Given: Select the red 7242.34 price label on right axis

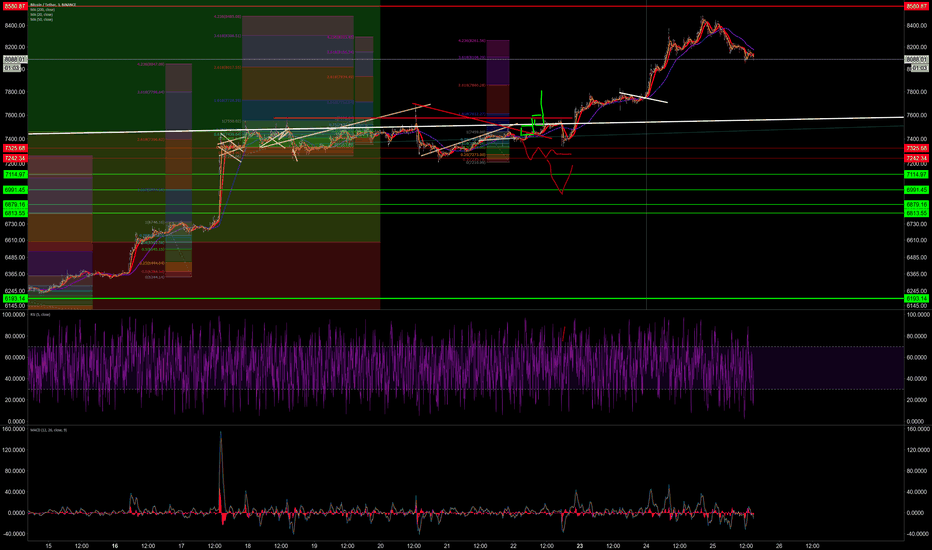Looking at the screenshot, I should [x=916, y=158].
